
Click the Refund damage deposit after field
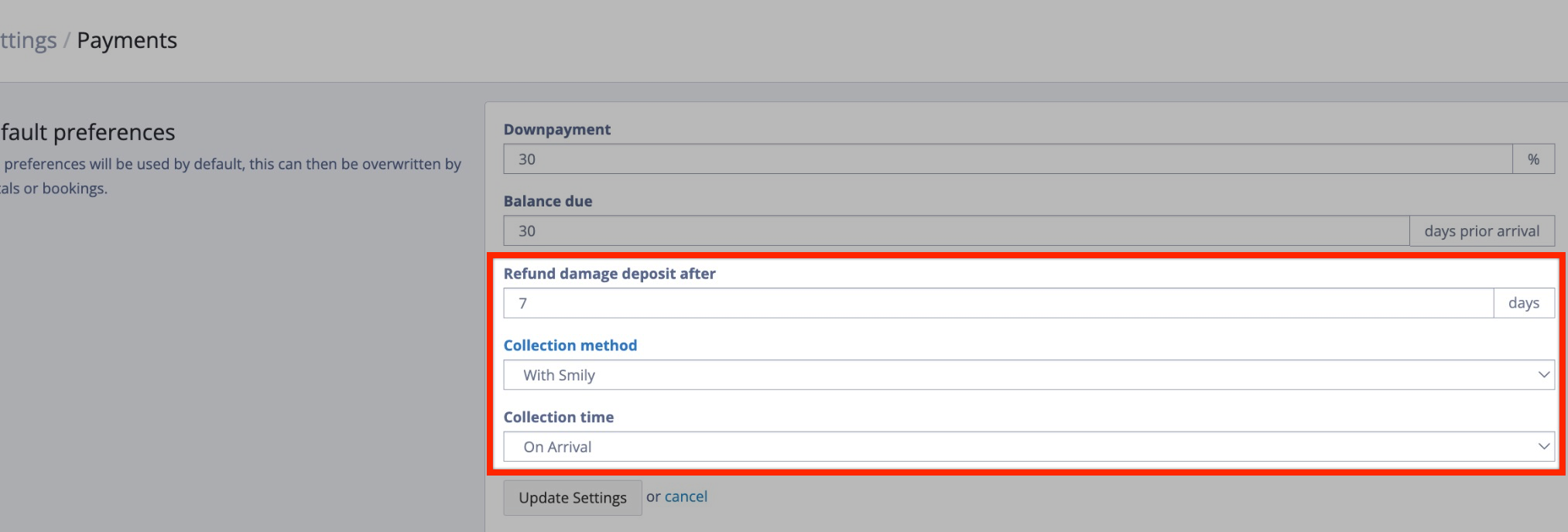click(x=997, y=303)
